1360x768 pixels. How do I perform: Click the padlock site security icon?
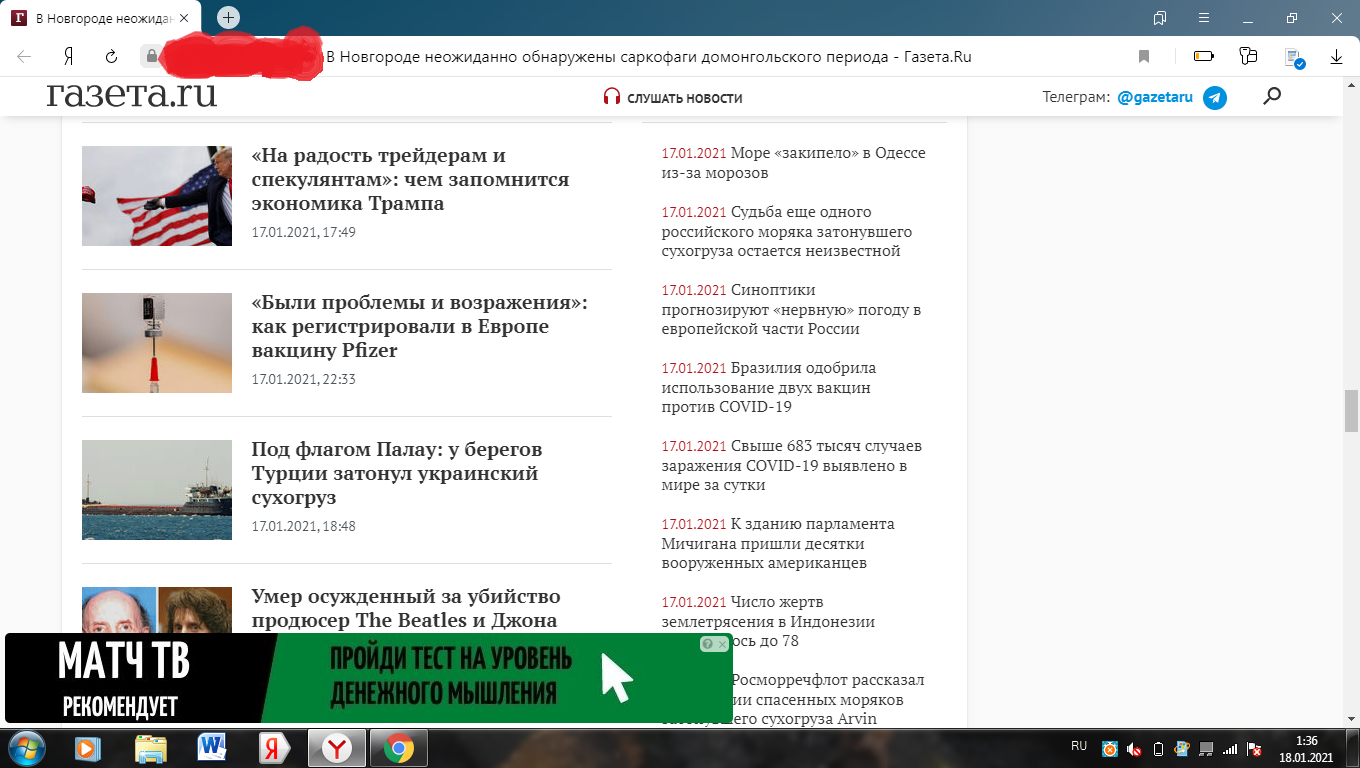tap(152, 57)
